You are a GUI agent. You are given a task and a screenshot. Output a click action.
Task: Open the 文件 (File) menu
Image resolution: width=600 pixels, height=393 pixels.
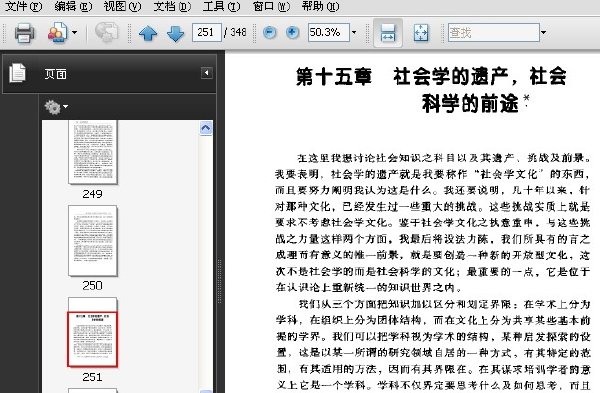point(23,6)
